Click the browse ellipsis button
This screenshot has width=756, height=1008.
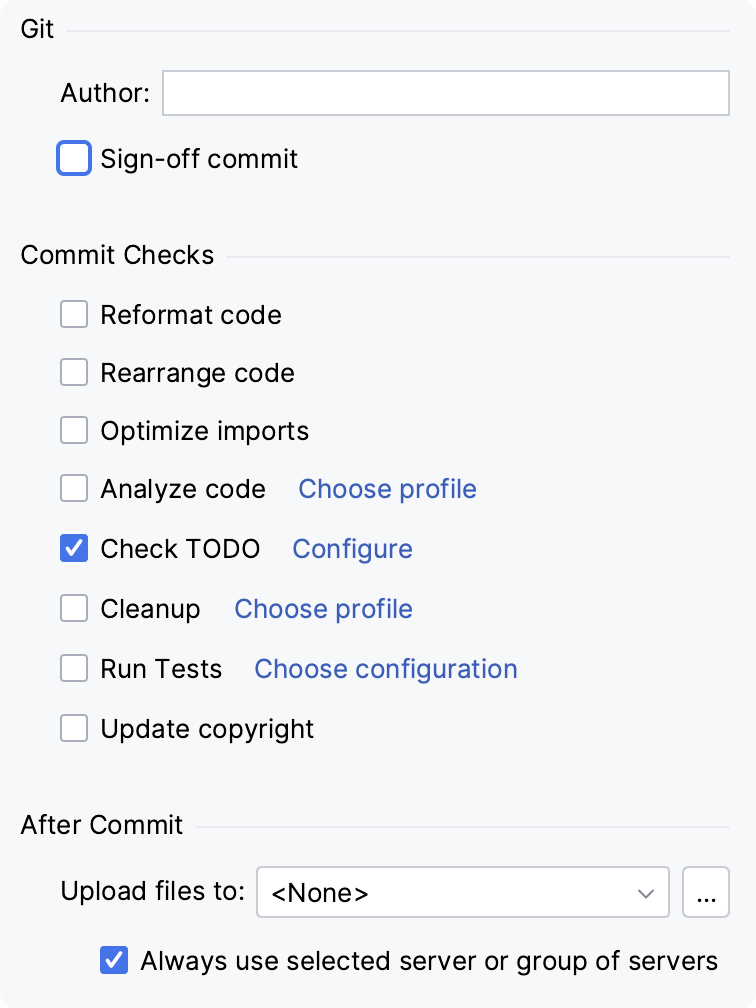click(x=706, y=892)
